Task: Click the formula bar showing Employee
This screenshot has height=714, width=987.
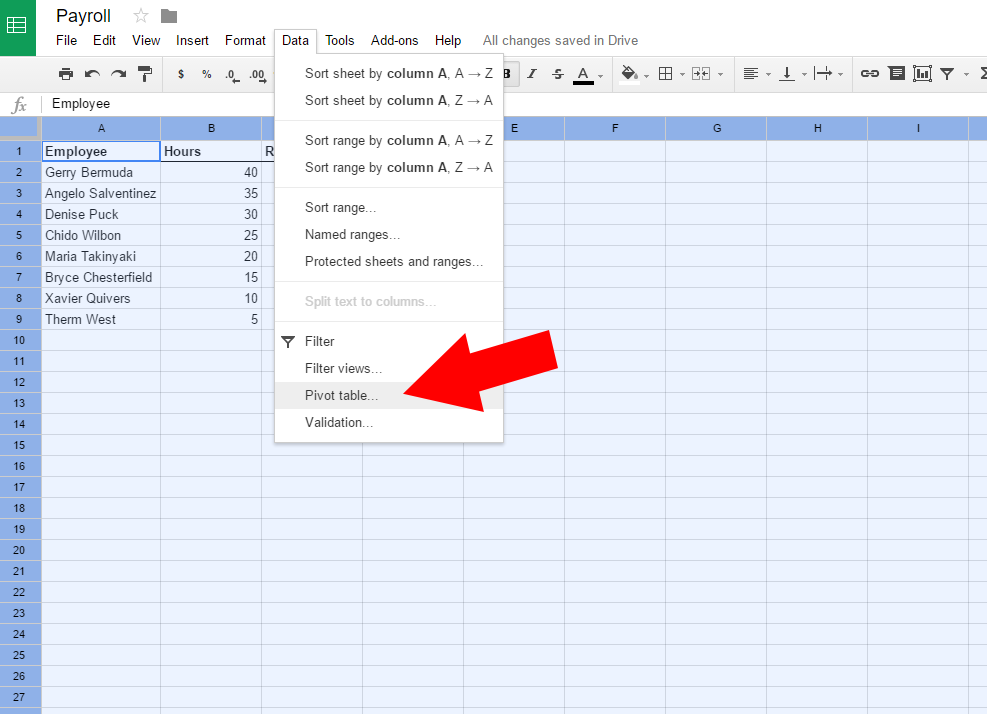Action: (x=516, y=104)
